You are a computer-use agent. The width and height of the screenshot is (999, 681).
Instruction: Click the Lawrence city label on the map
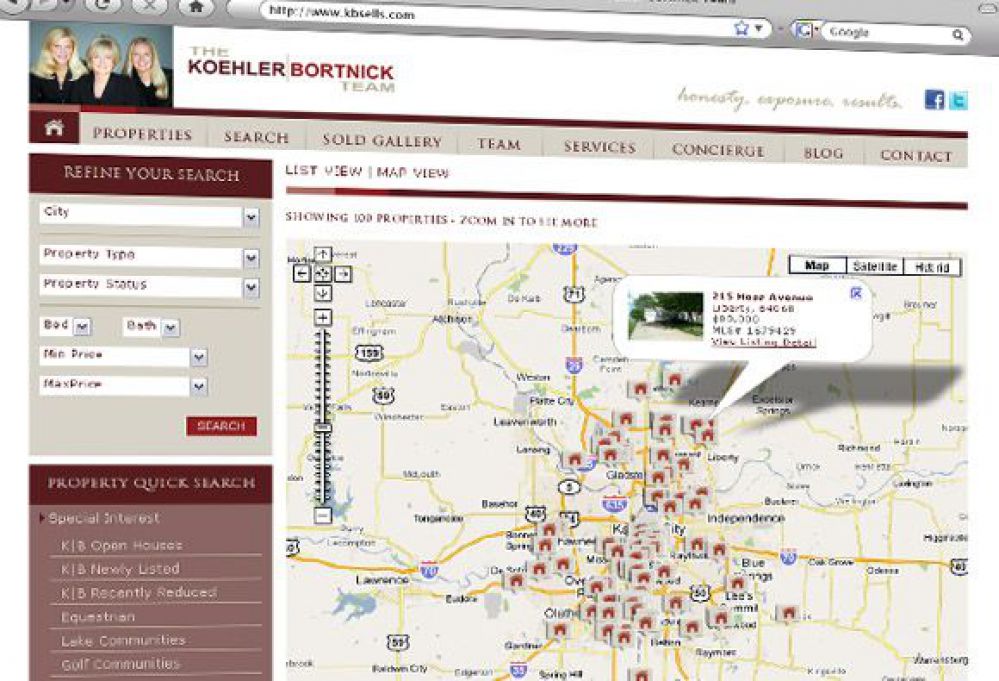(x=382, y=580)
